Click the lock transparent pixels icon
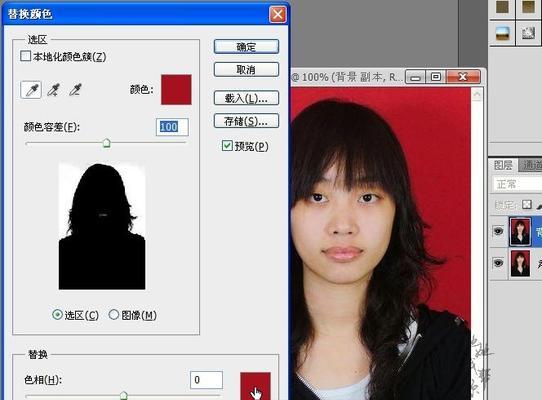 click(527, 205)
